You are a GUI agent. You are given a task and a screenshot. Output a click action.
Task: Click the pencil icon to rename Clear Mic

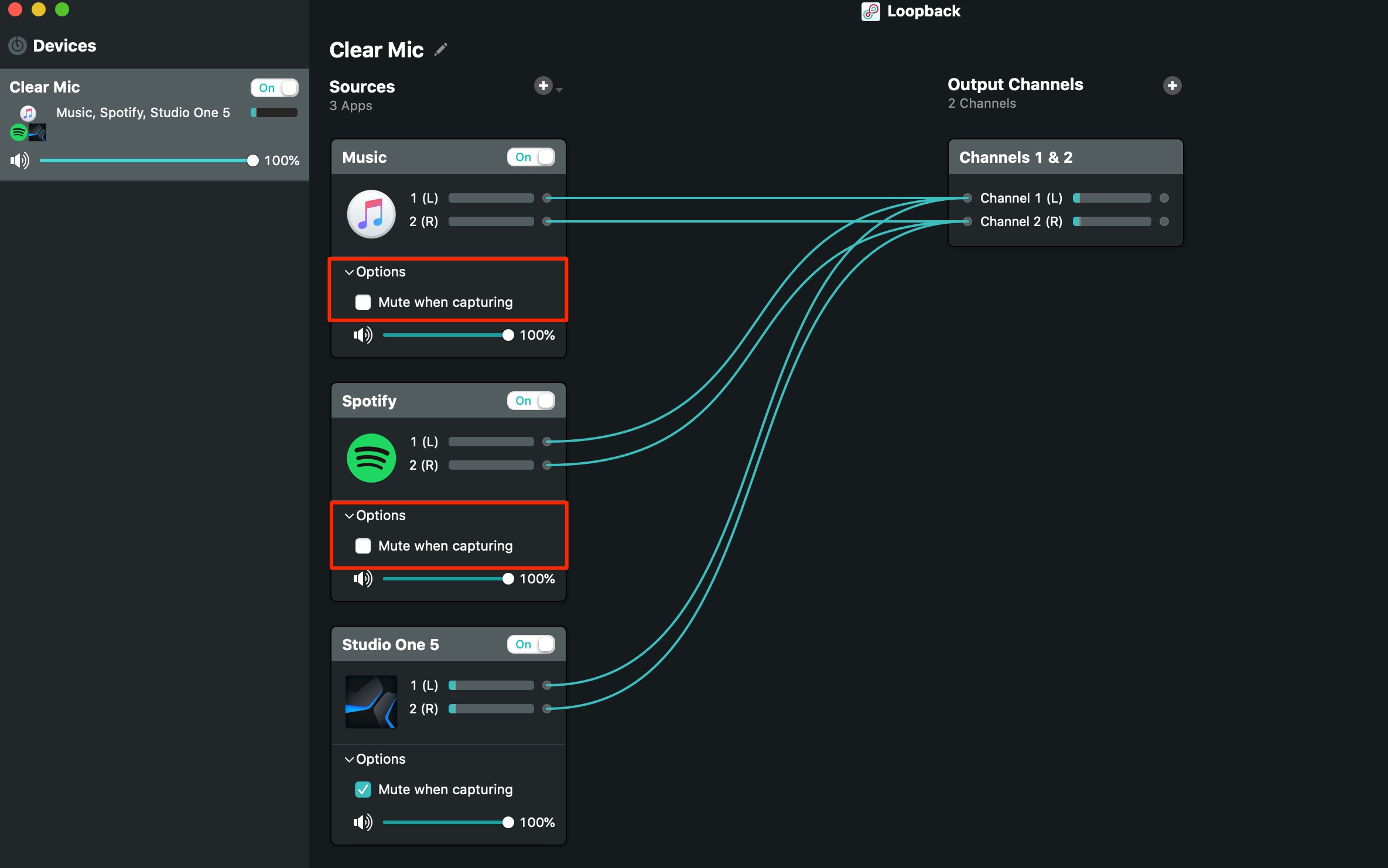click(x=441, y=50)
